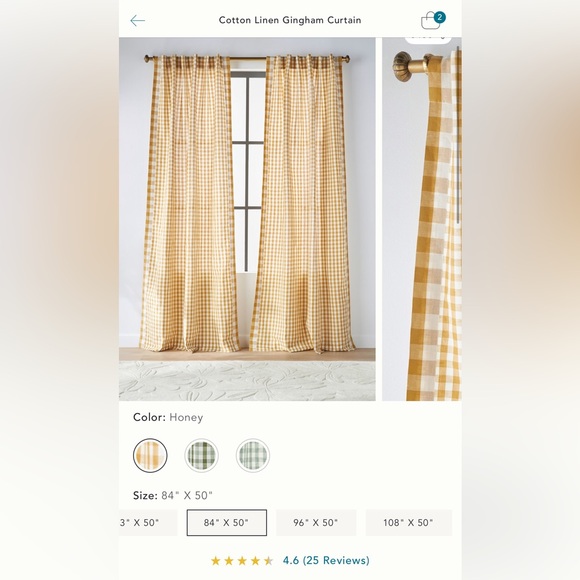Image resolution: width=580 pixels, height=580 pixels.
Task: Tap the Cotton Linen Gingham Curtain title
Action: [x=290, y=20]
